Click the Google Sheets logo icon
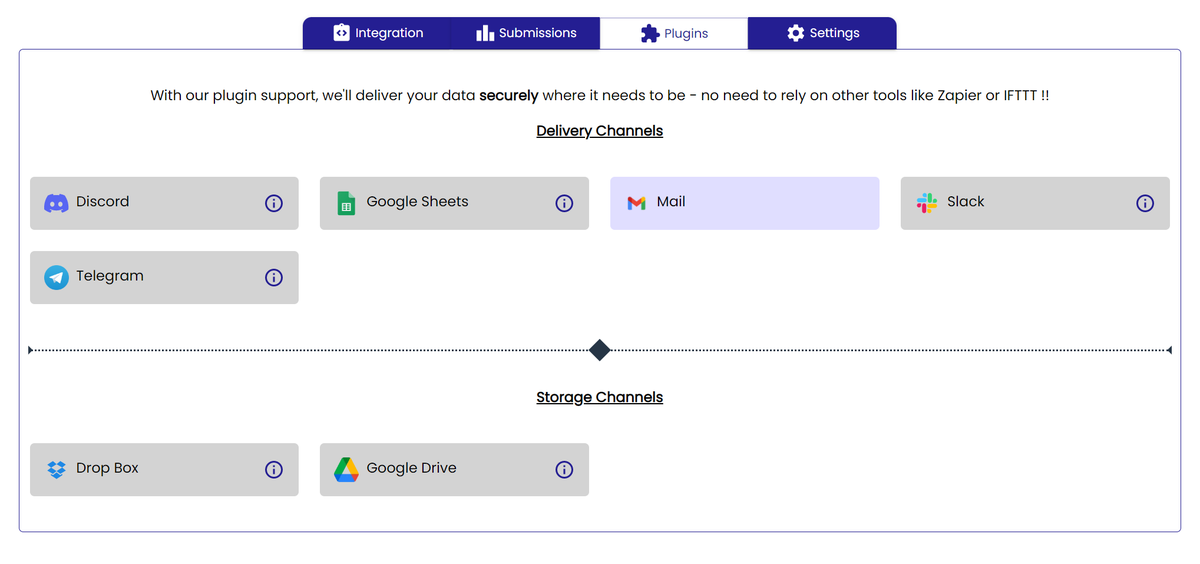The image size is (1200, 564). tap(346, 203)
